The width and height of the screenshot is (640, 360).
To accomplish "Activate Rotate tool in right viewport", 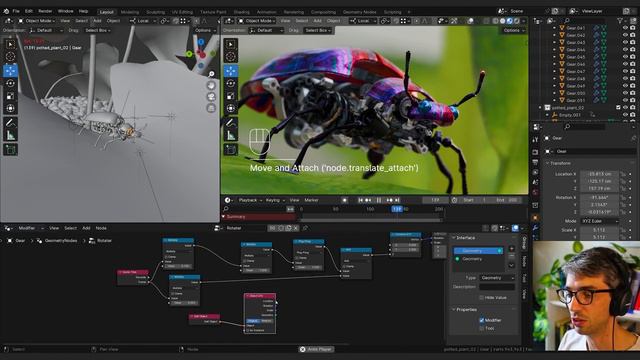I will [x=231, y=83].
